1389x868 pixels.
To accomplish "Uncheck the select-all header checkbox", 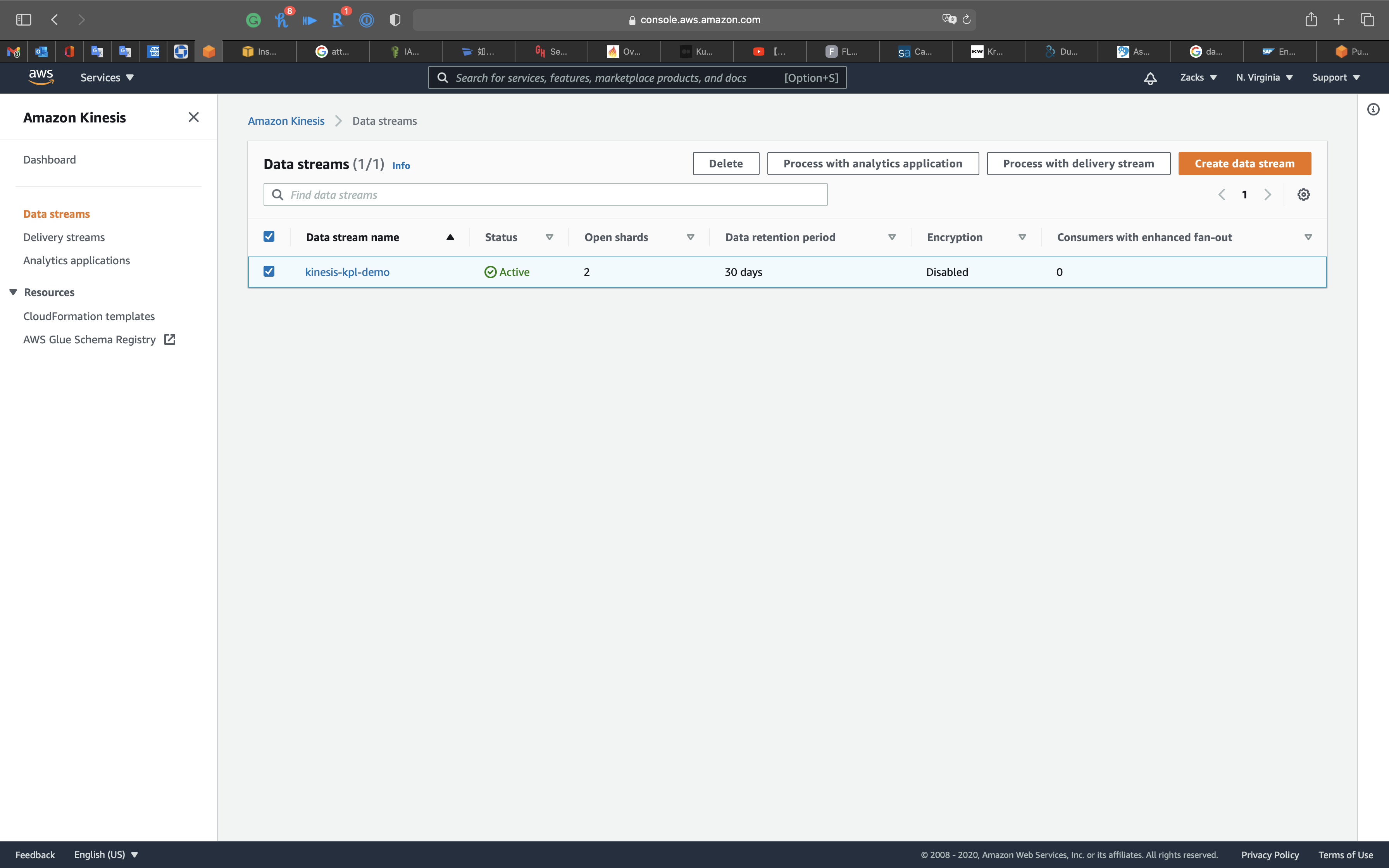I will click(269, 236).
